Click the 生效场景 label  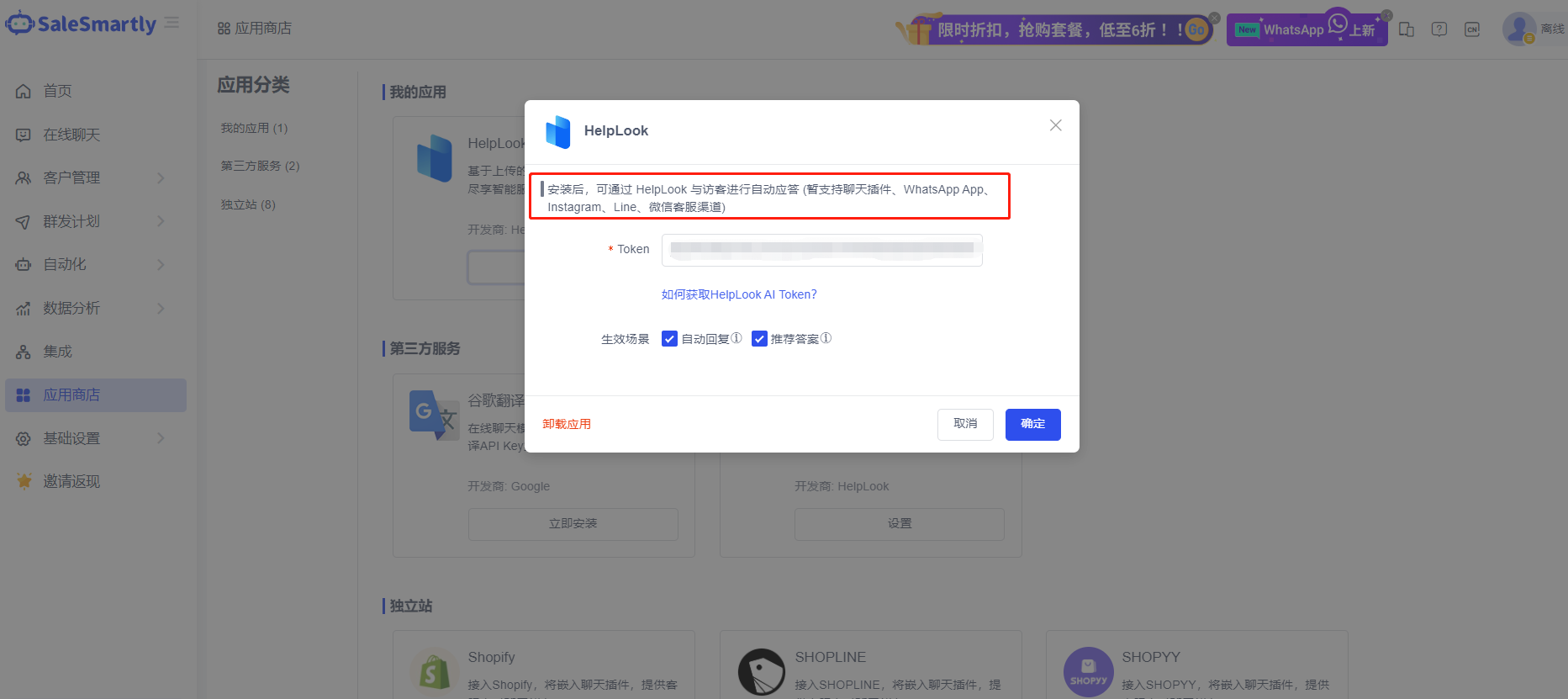pos(626,339)
